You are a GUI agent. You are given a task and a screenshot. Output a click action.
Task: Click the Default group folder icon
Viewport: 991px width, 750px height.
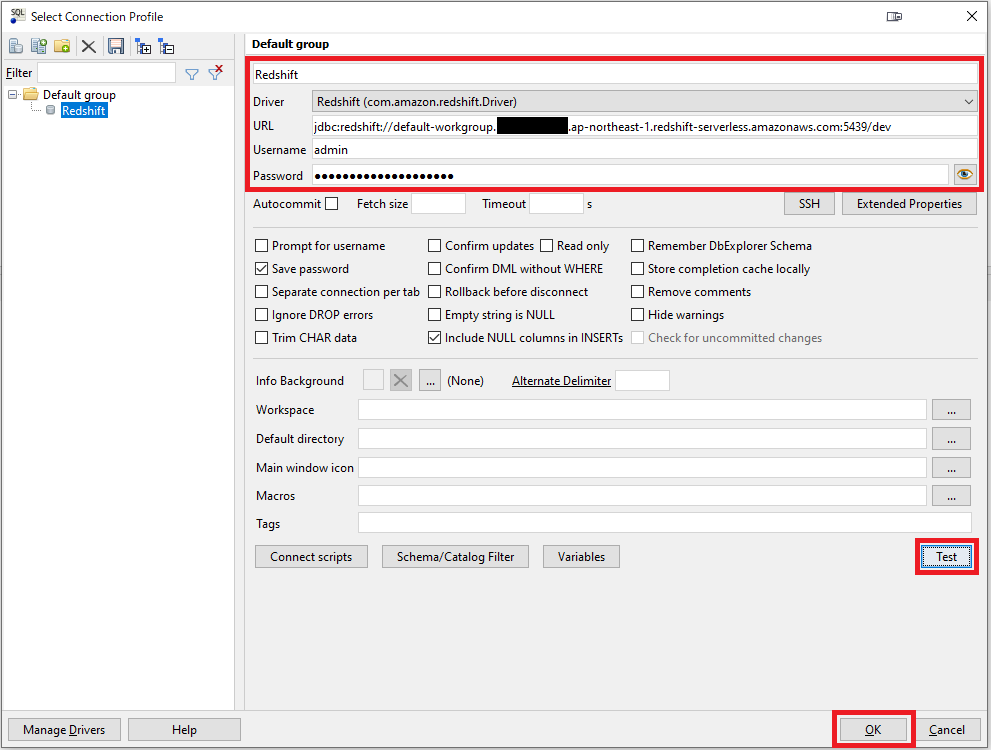[x=31, y=95]
